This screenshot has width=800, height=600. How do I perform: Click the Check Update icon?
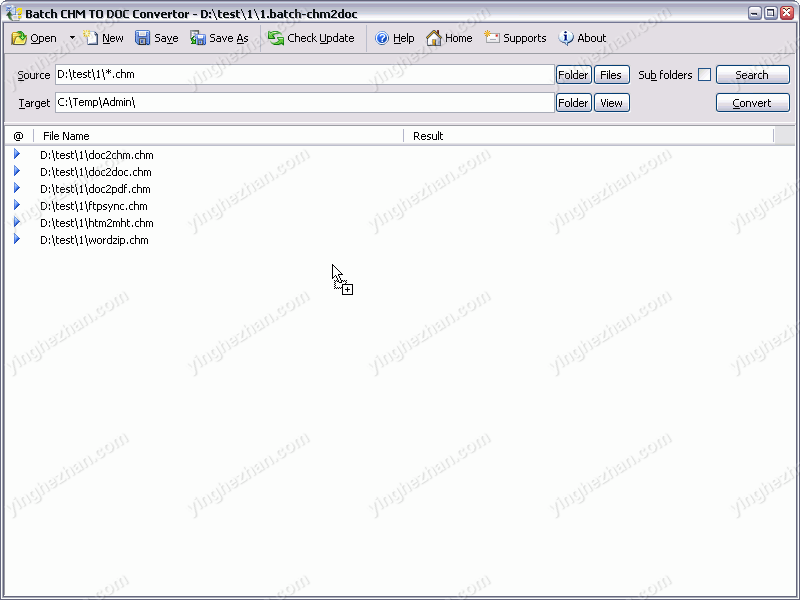click(276, 38)
